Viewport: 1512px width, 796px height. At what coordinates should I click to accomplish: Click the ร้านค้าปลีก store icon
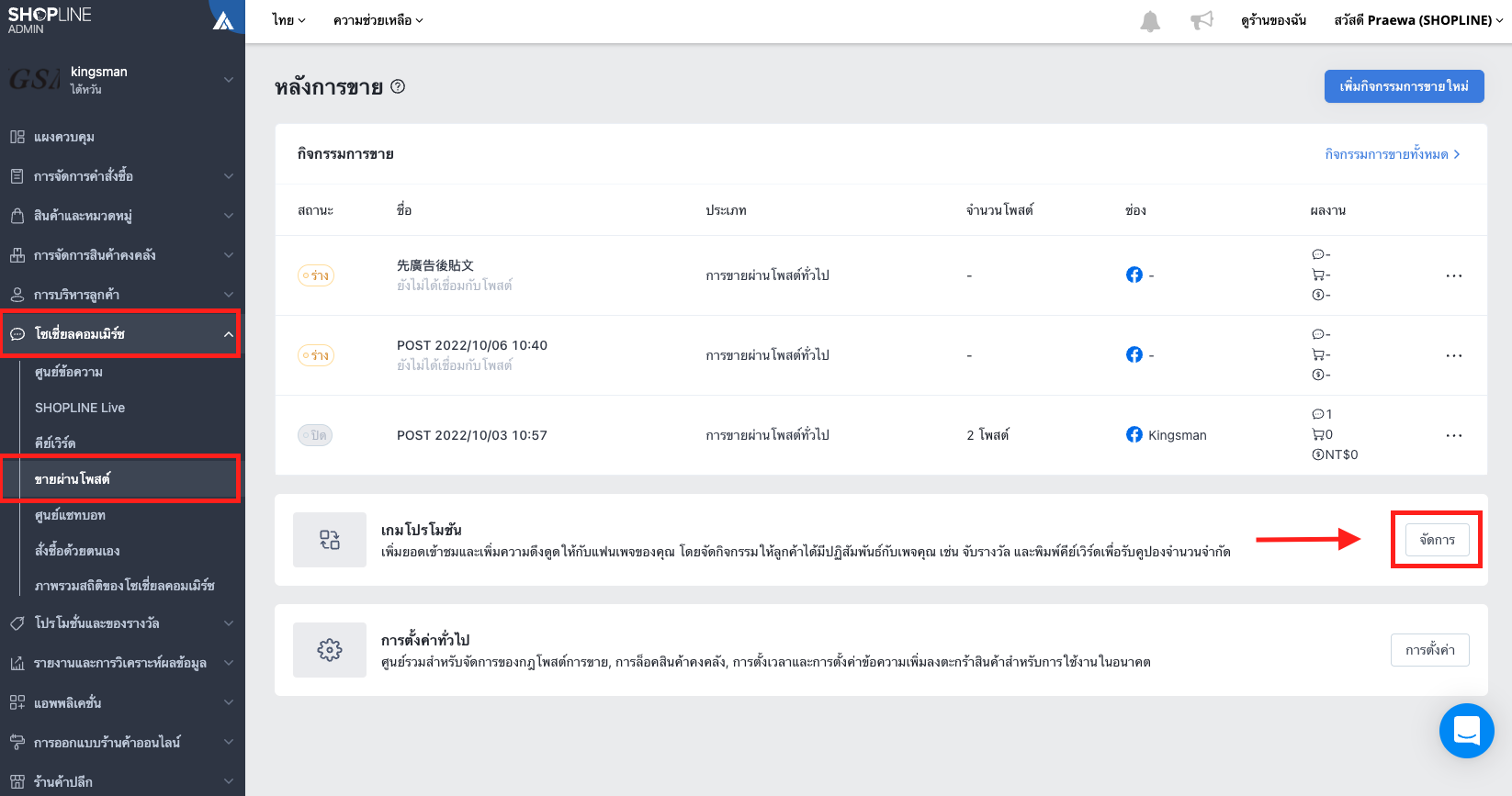tap(17, 781)
